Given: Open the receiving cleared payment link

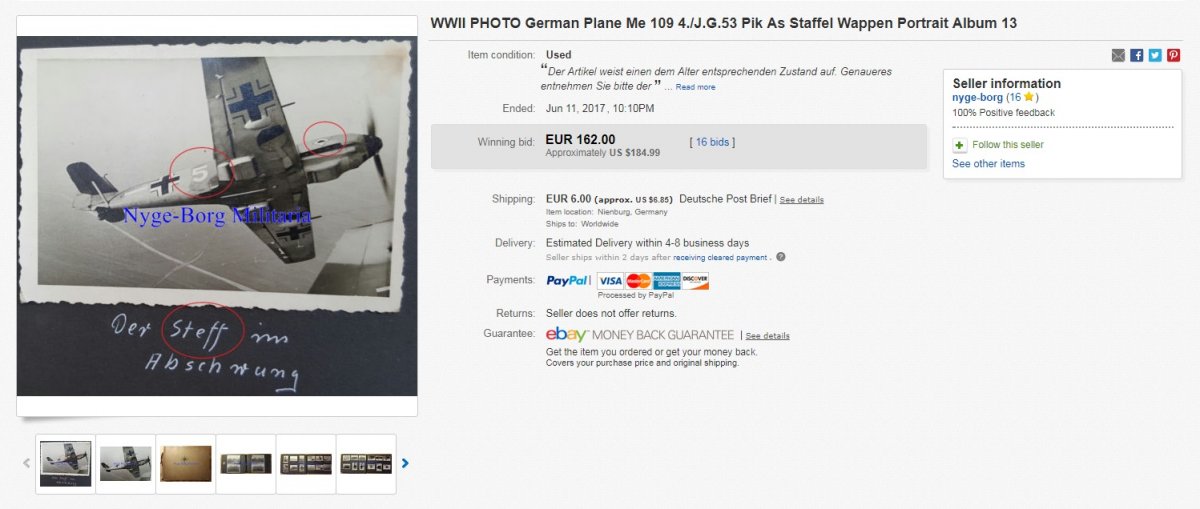Looking at the screenshot, I should coord(720,257).
